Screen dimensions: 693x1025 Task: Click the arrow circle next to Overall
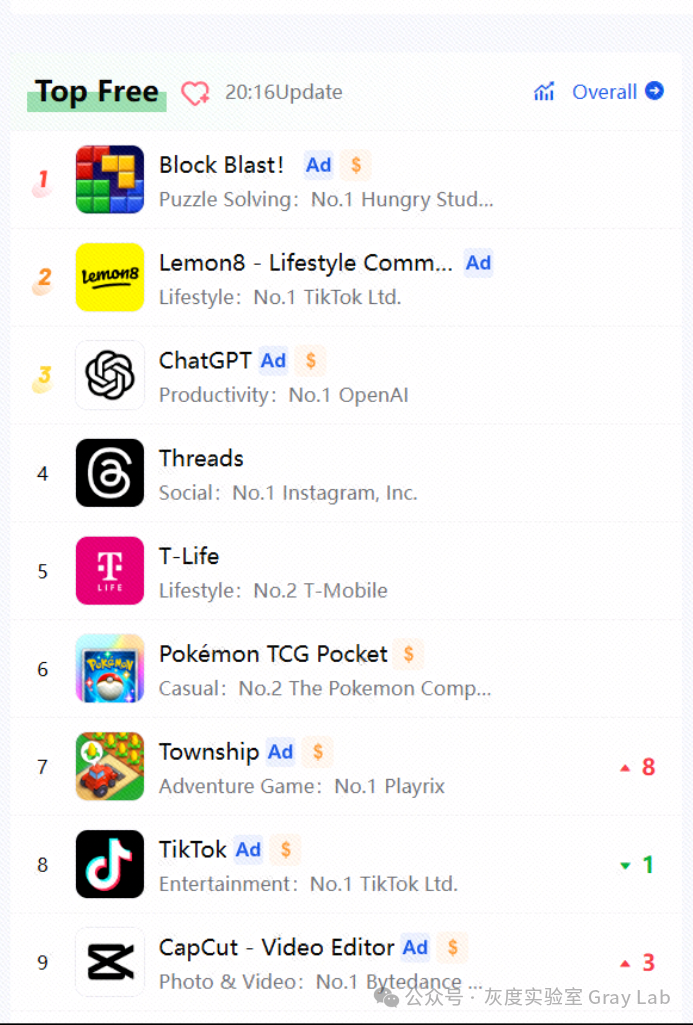655,91
